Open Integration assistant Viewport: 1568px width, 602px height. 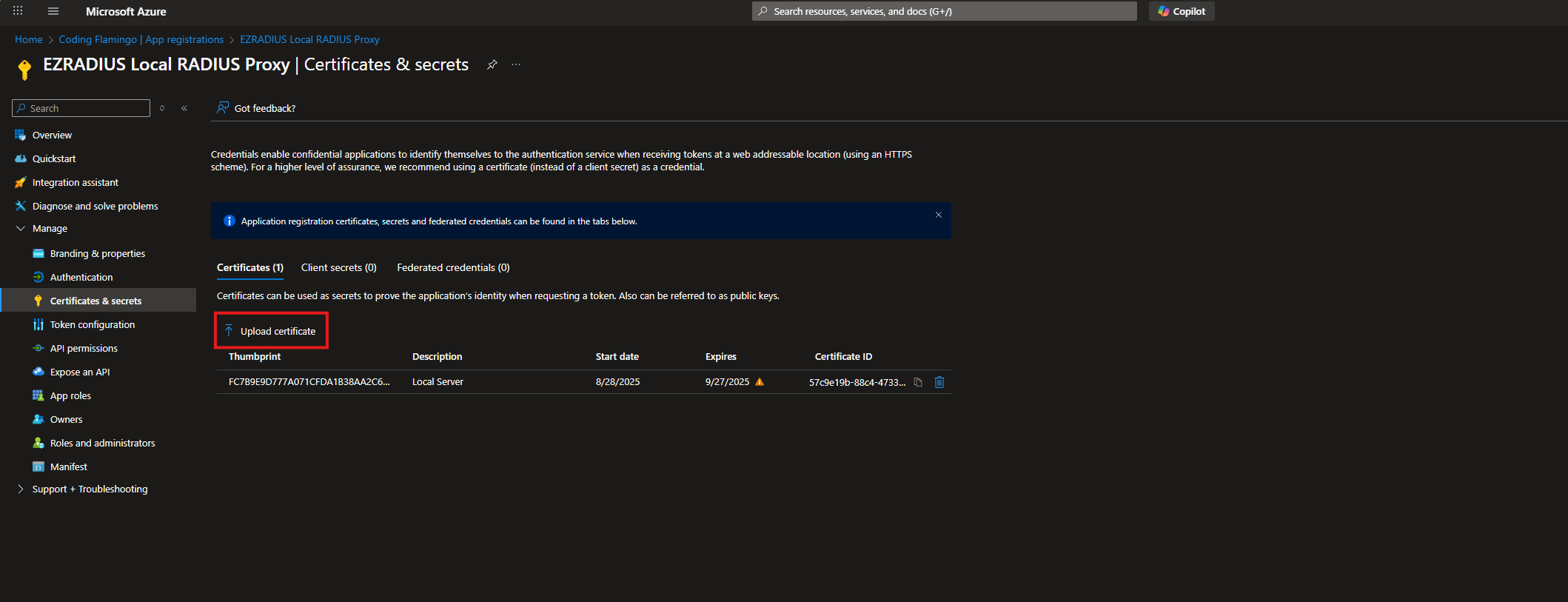click(x=75, y=182)
